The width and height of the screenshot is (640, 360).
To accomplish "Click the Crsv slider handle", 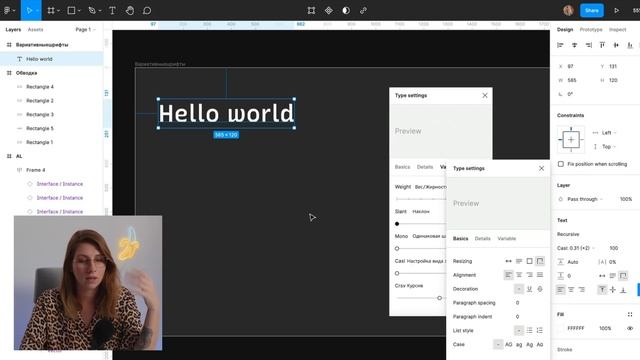I will [439, 298].
